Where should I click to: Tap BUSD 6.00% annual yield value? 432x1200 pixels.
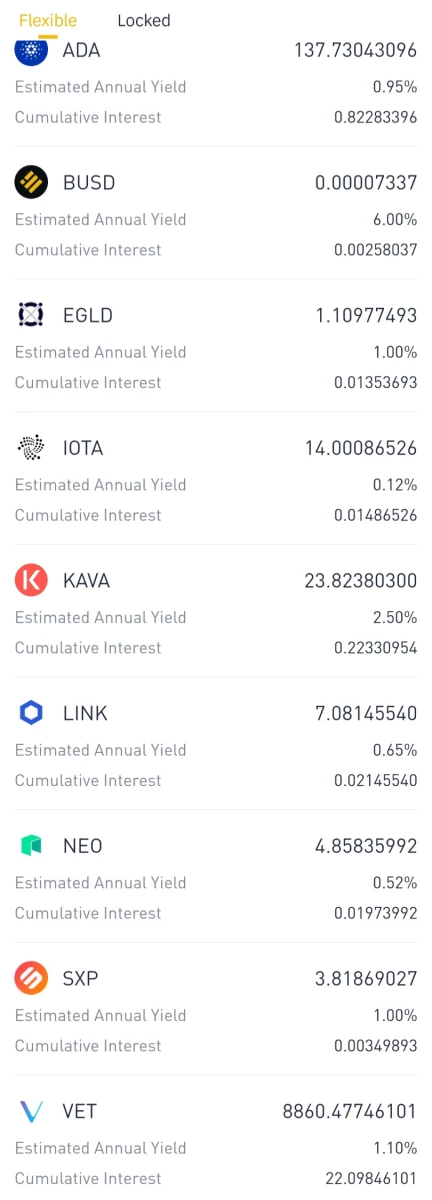pos(395,219)
